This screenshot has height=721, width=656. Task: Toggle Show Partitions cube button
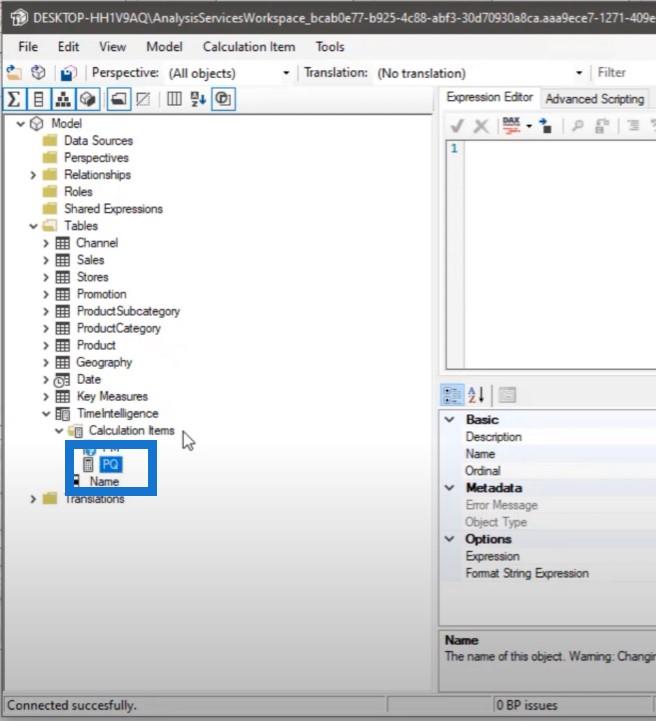click(x=88, y=99)
